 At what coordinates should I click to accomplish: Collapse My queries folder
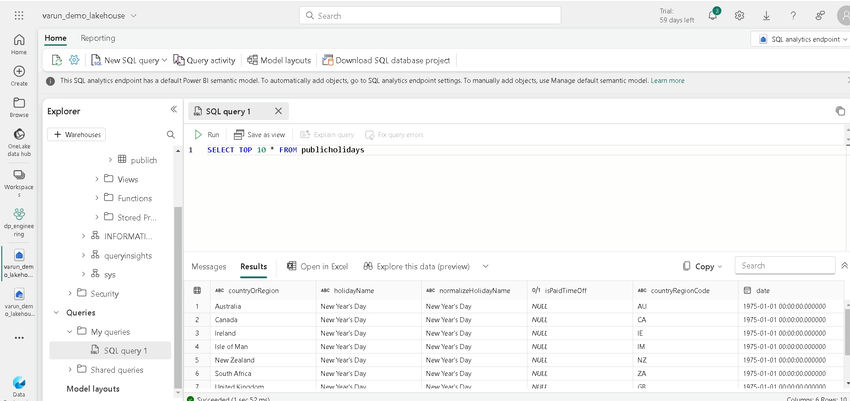coord(70,332)
